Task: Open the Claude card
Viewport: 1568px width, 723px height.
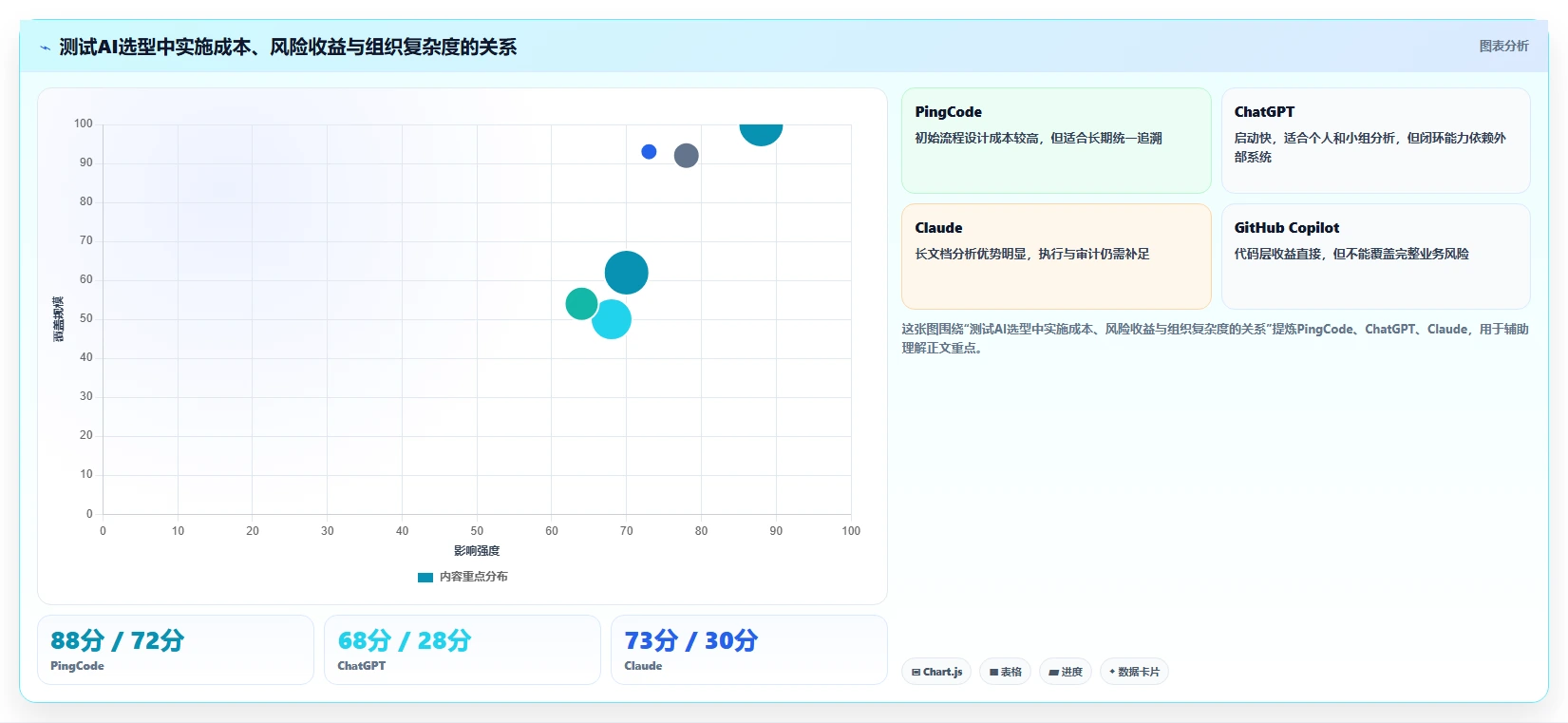Action: (x=1056, y=257)
